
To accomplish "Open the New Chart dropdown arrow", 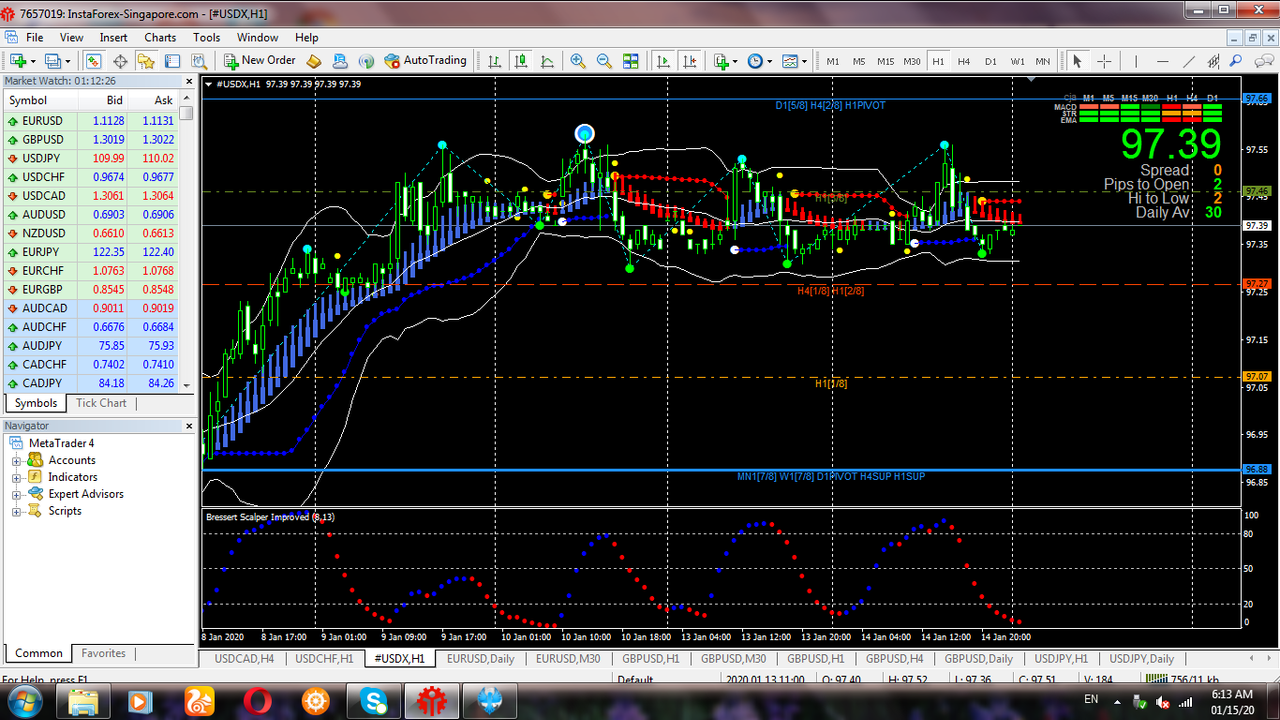I will click(34, 61).
